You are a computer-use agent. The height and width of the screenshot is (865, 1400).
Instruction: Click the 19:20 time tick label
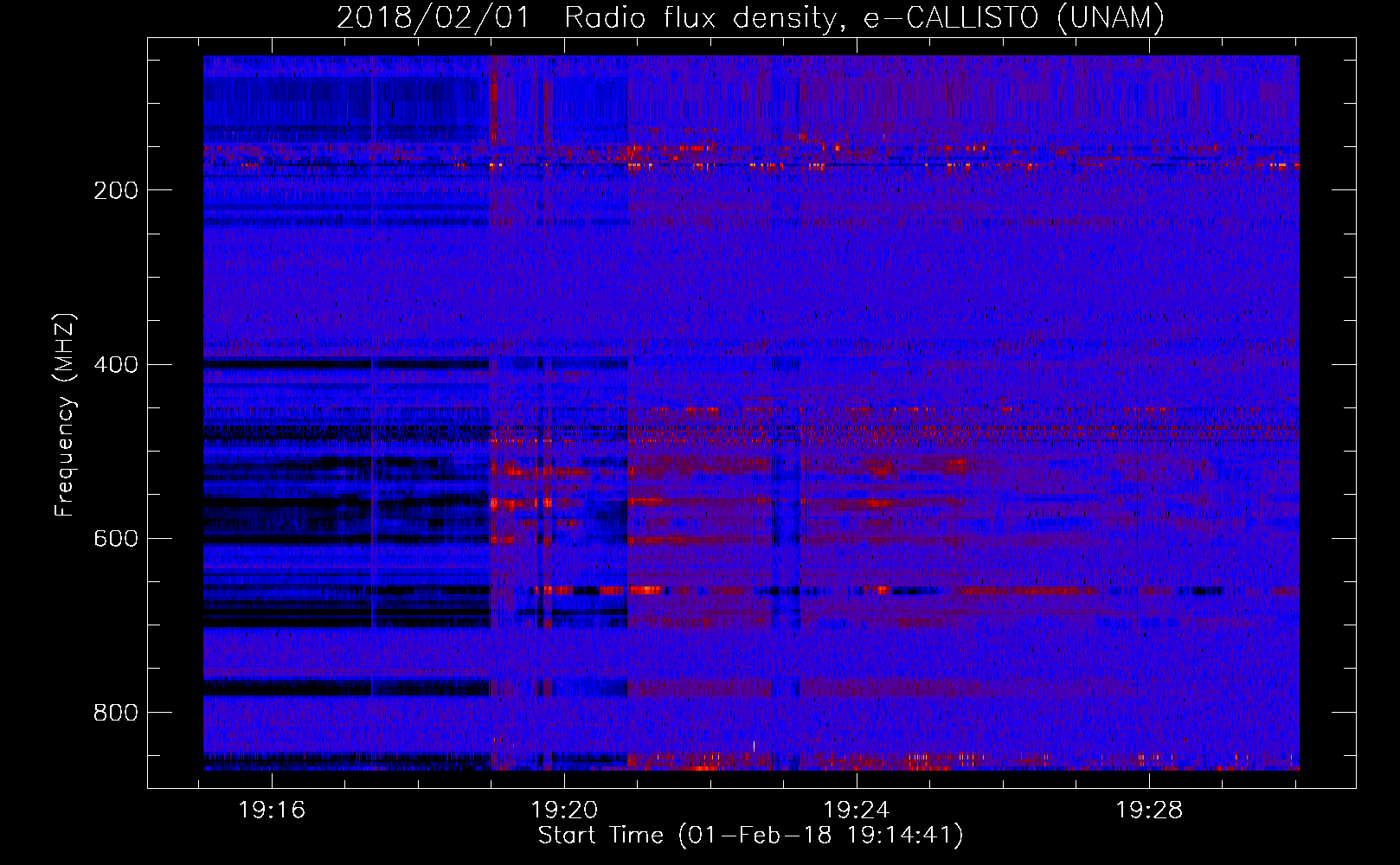coord(564,811)
